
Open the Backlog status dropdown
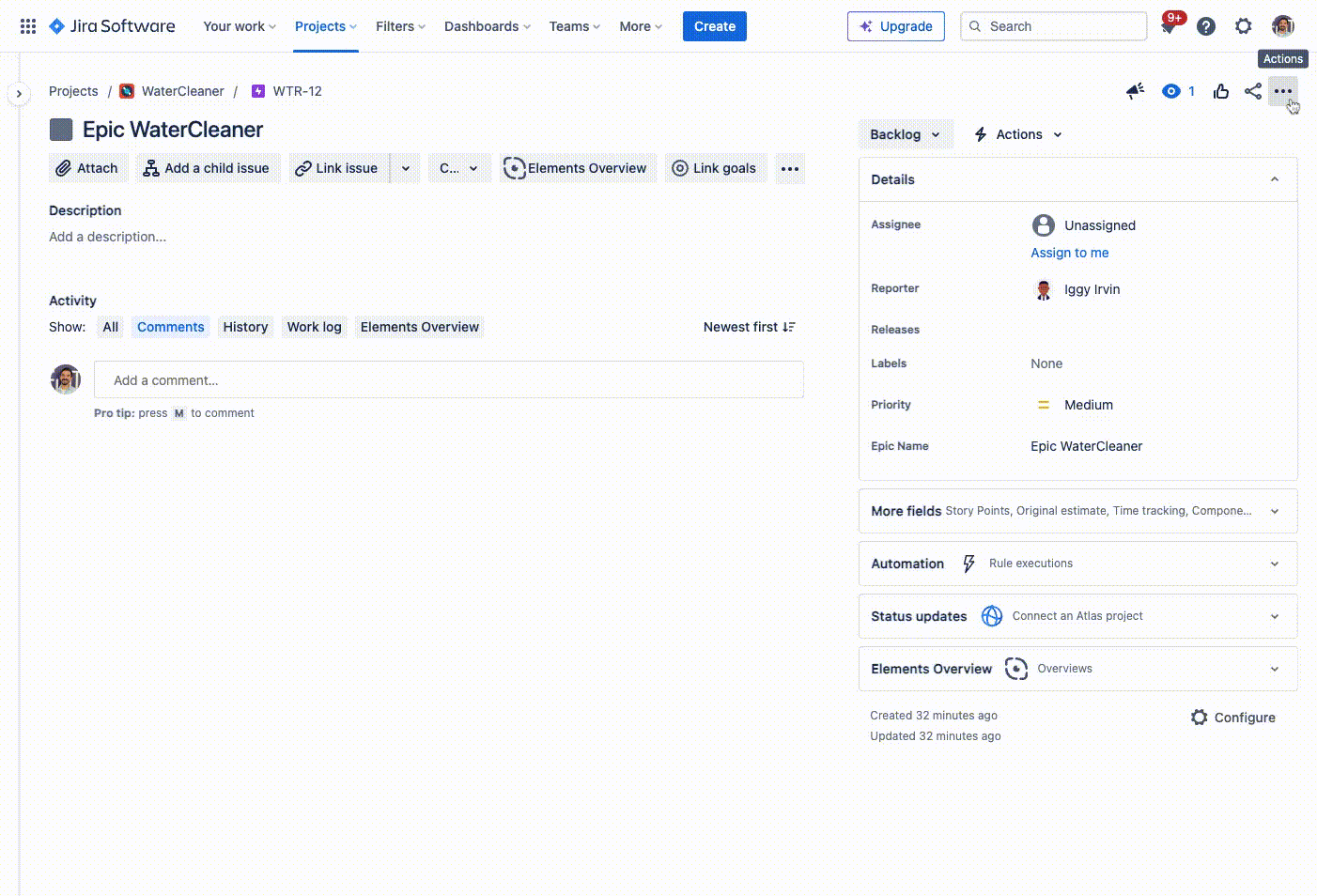(905, 134)
